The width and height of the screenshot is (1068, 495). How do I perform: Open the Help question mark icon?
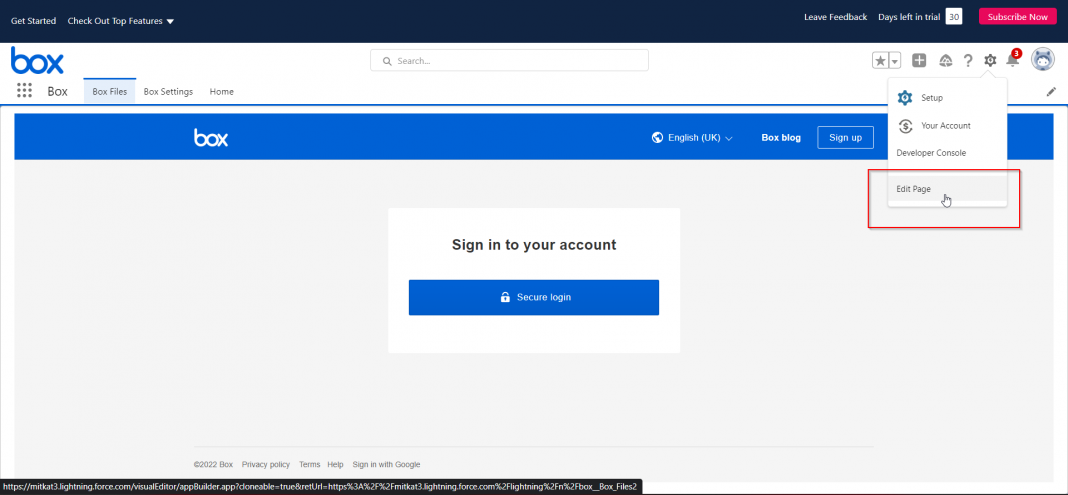click(x=968, y=61)
